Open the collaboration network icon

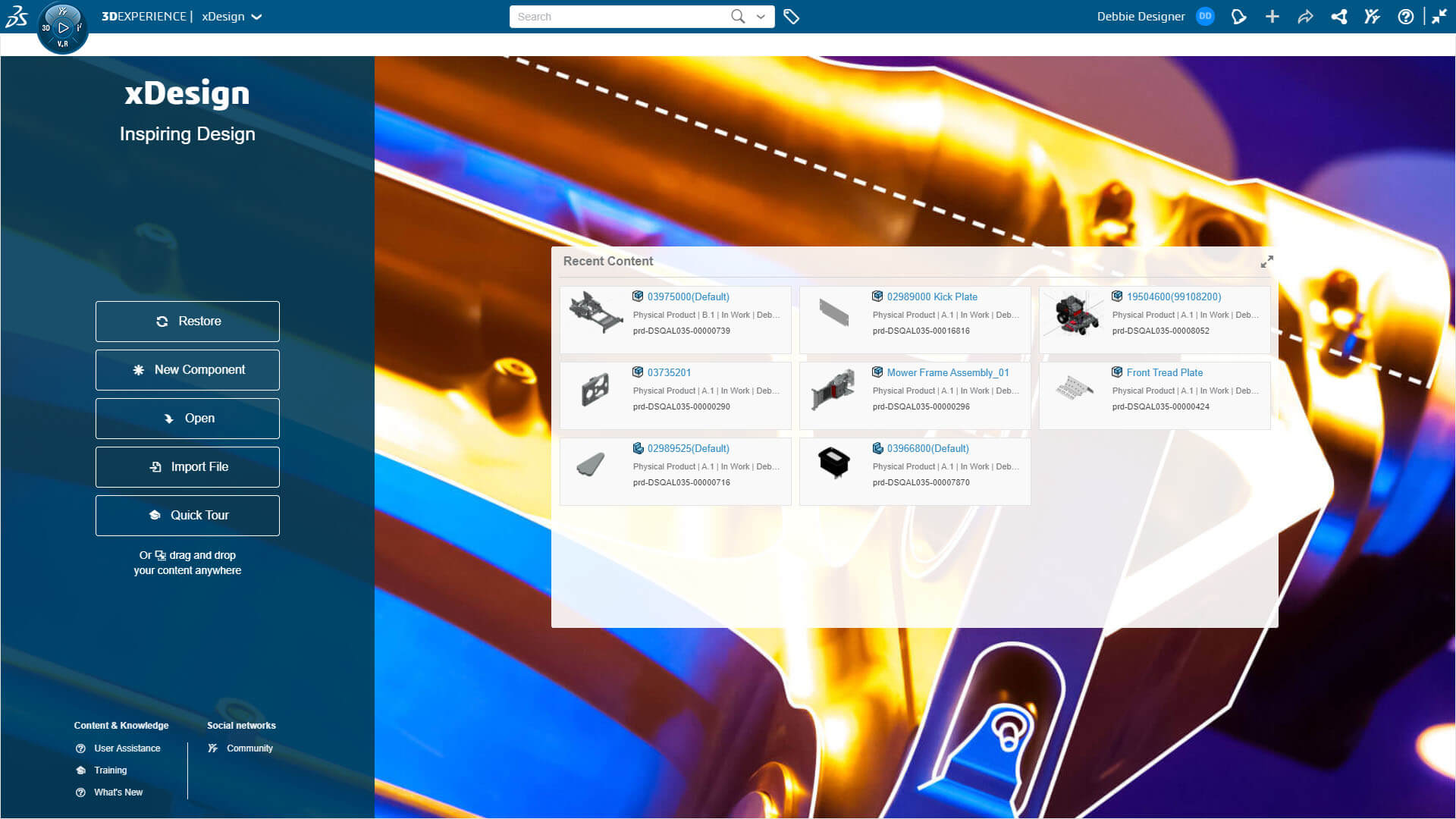tap(1339, 17)
